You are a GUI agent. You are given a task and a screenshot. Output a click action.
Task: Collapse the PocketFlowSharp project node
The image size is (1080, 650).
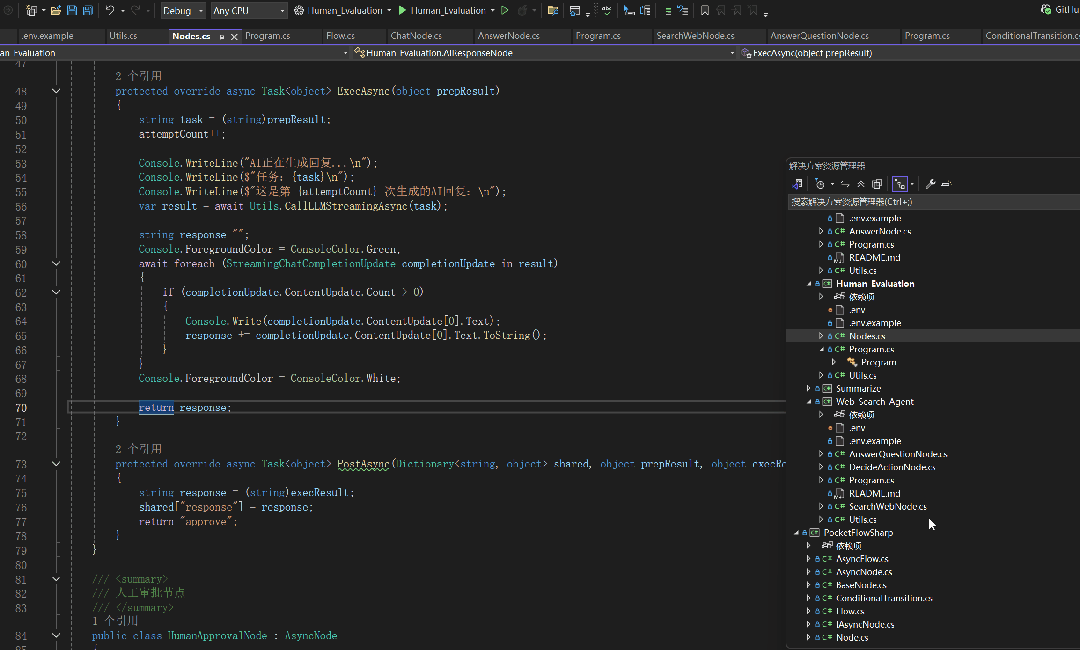click(796, 533)
